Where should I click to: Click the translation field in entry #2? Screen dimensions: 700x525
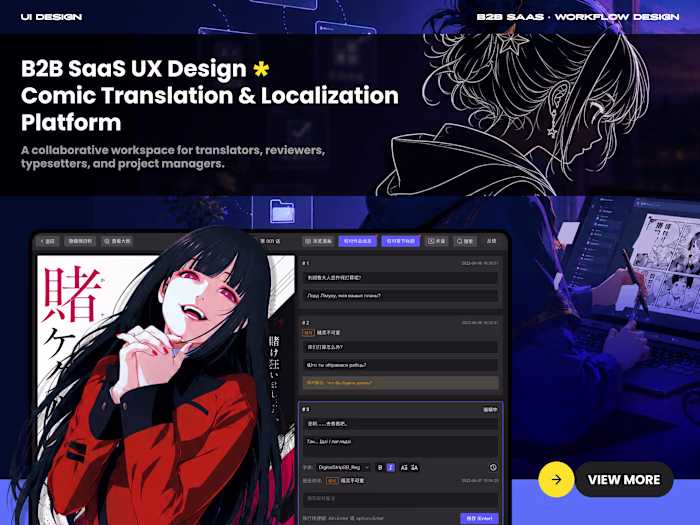pyautogui.click(x=400, y=365)
